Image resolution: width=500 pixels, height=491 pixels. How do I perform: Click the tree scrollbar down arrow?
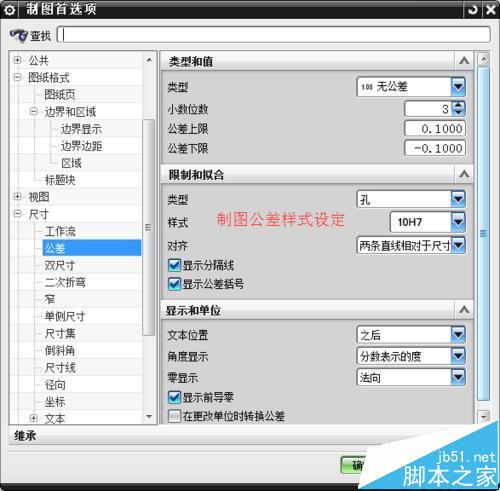149,416
